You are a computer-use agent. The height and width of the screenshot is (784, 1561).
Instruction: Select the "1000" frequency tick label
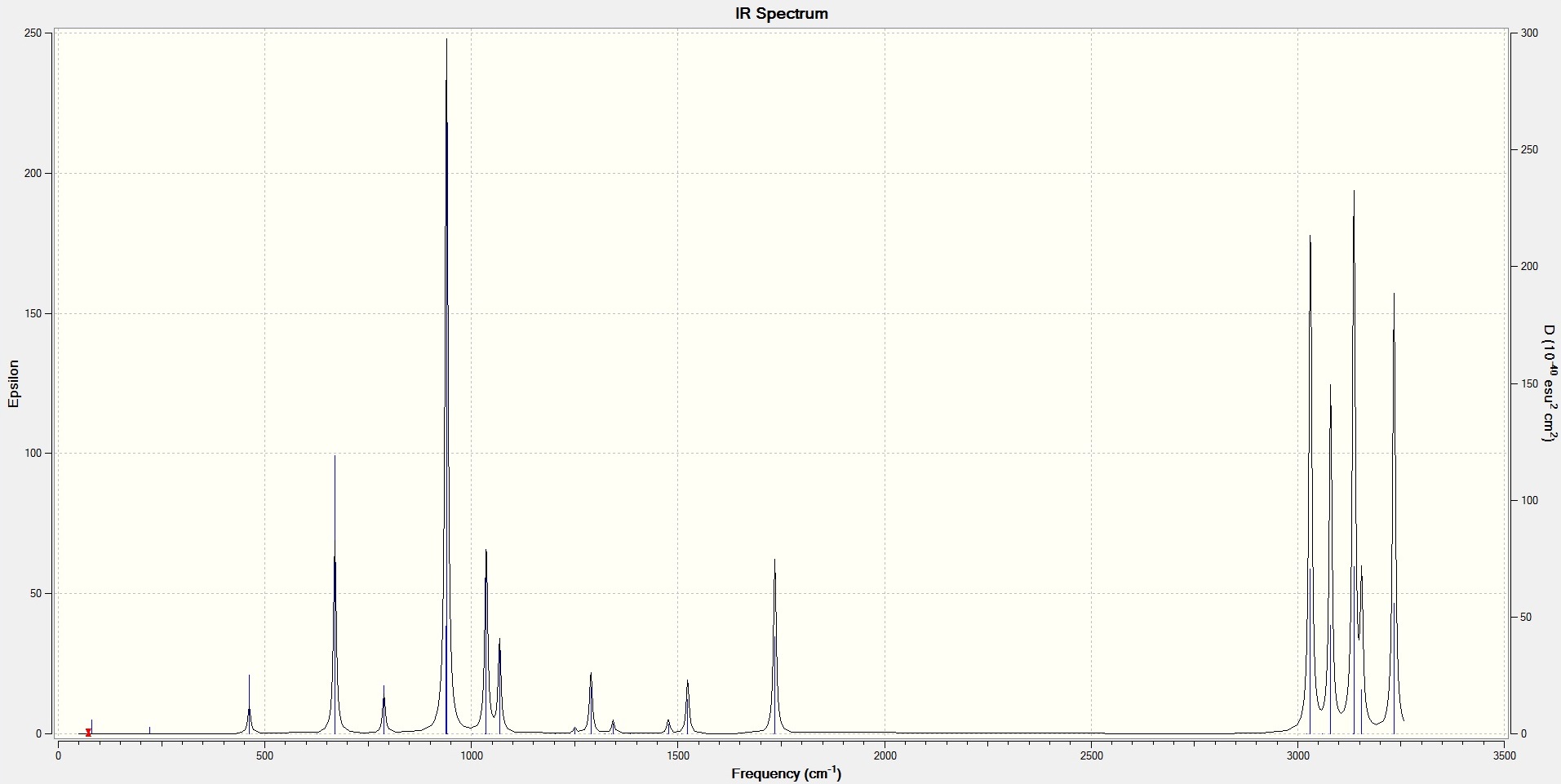coord(471,756)
